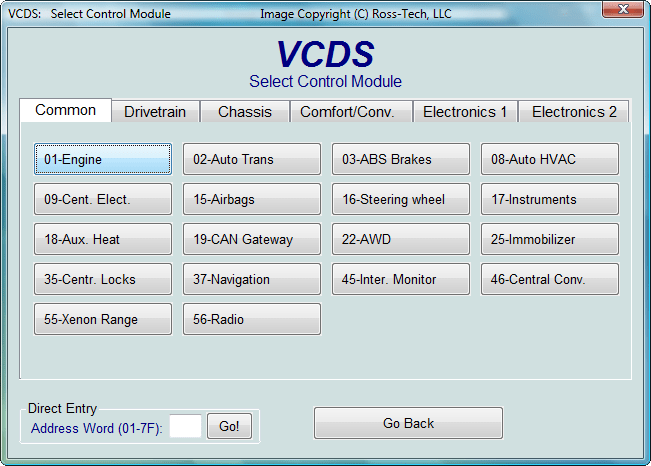Screen dimensions: 651x466
Task: Show the Electronics 1 tab
Action: click(x=465, y=112)
